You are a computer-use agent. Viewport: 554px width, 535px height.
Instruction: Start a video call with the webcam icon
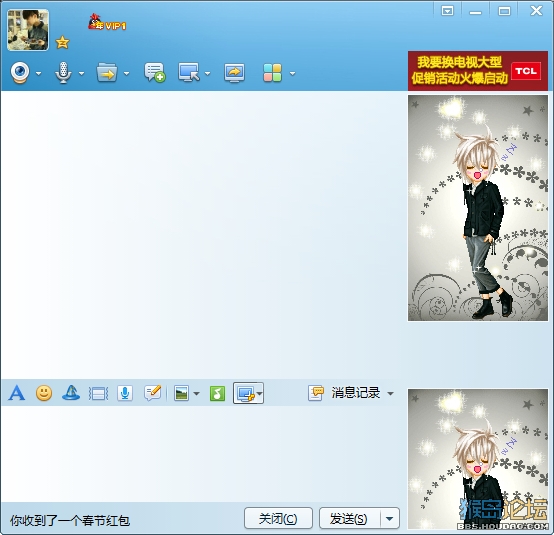[20, 72]
